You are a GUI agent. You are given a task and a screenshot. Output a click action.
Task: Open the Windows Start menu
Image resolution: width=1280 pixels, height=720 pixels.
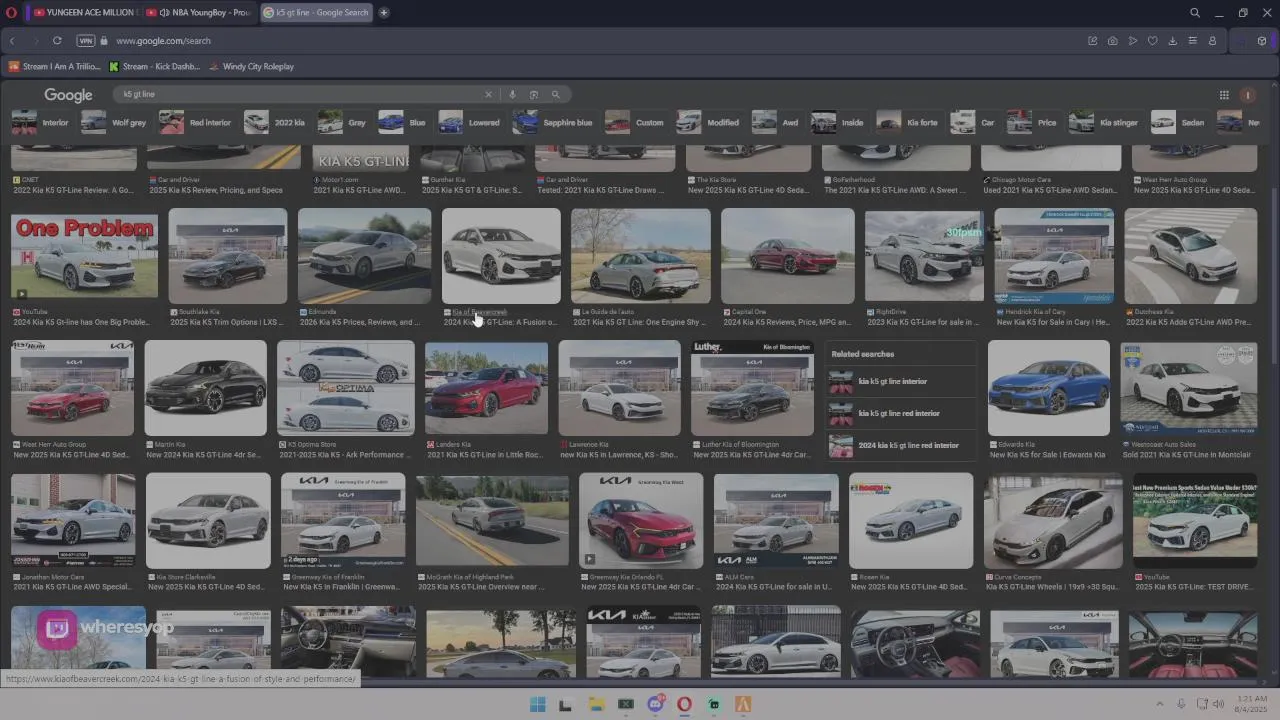coord(537,704)
